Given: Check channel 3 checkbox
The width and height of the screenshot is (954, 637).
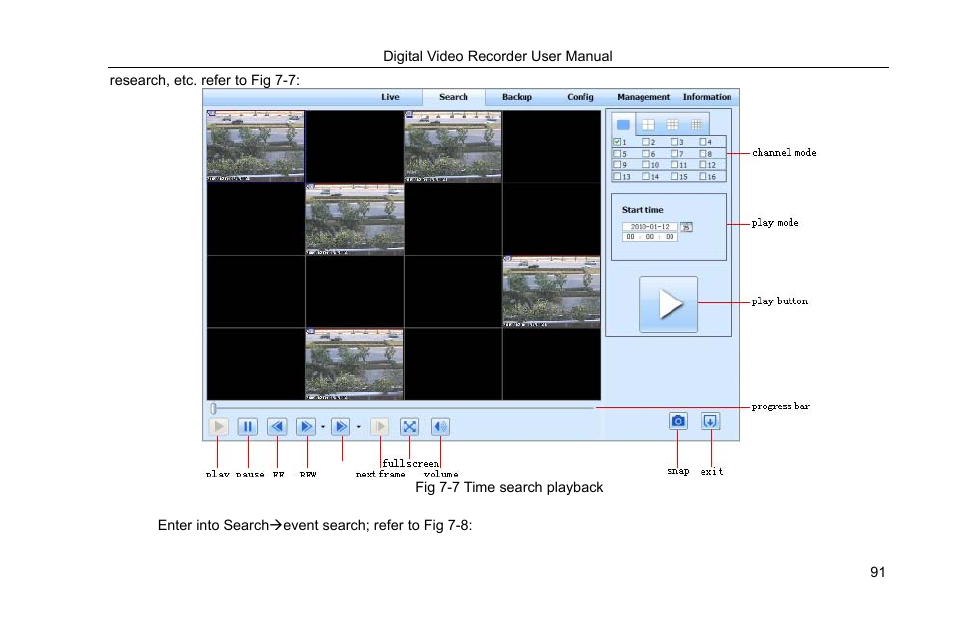Looking at the screenshot, I should (674, 142).
